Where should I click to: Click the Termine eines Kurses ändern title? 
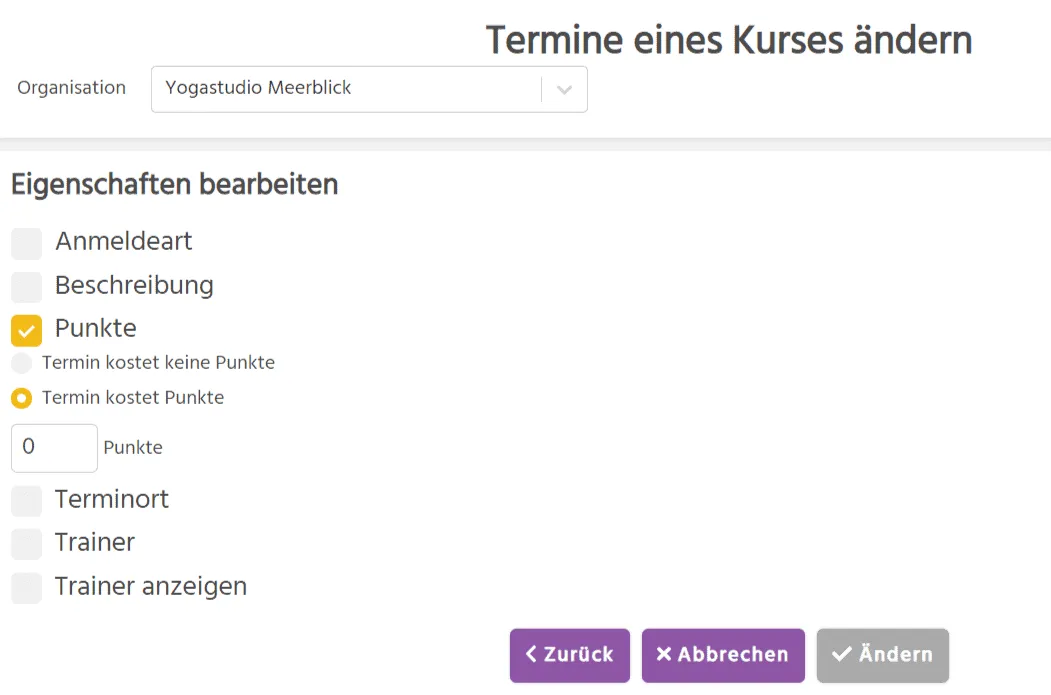[729, 39]
